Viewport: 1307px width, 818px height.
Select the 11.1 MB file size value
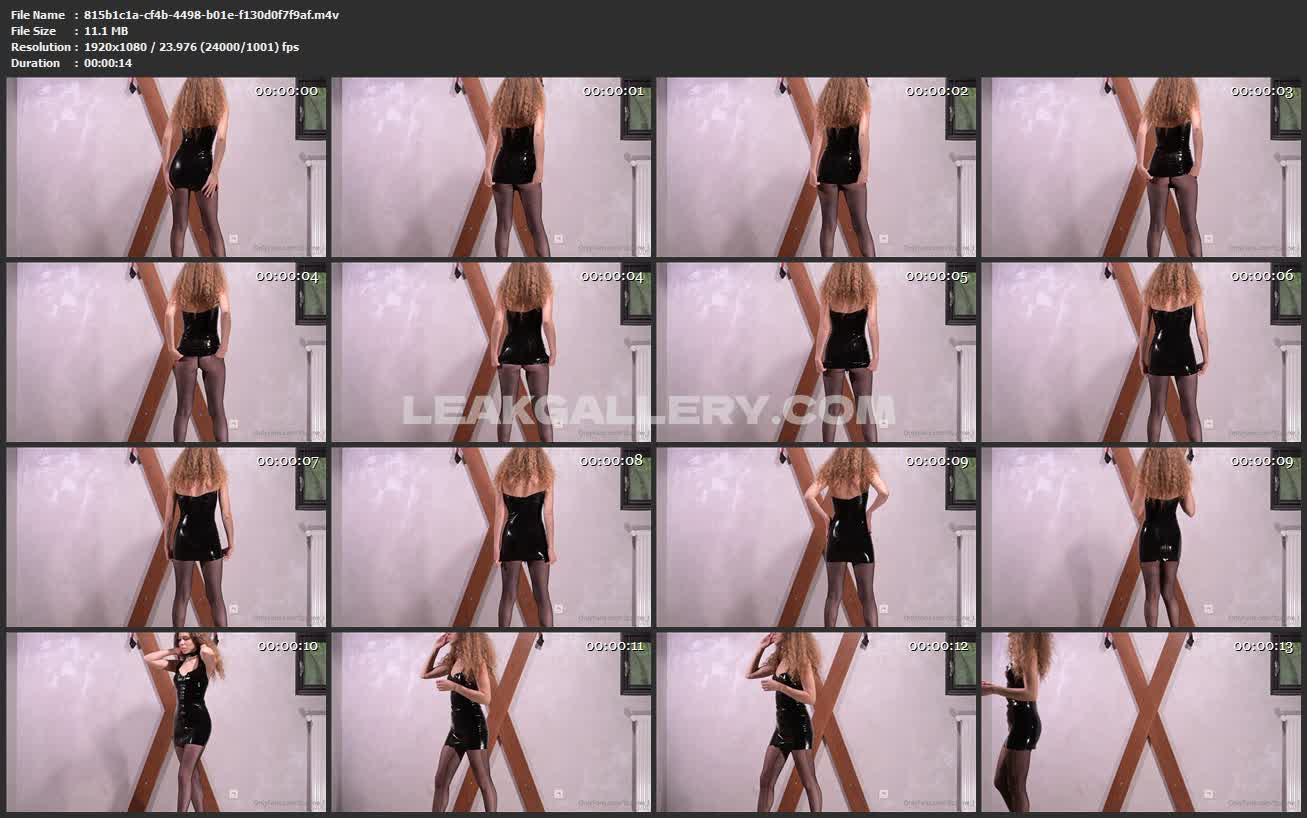coord(106,31)
